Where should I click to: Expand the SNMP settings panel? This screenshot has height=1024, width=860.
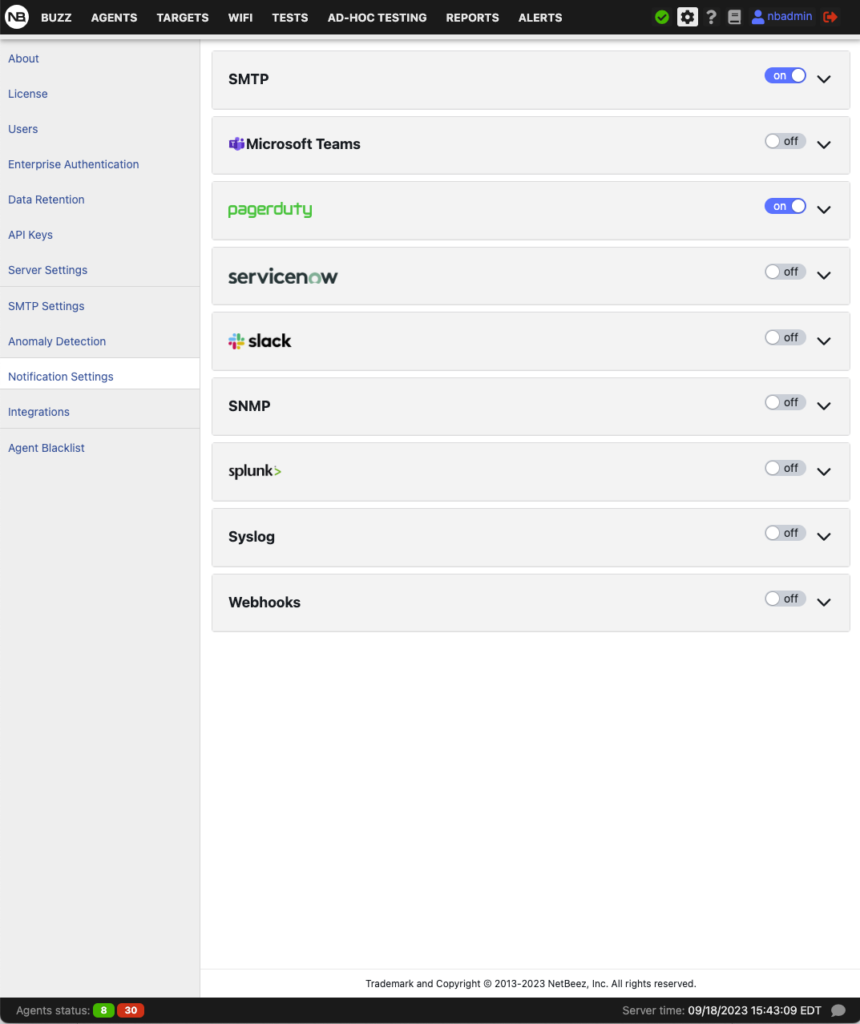point(823,406)
